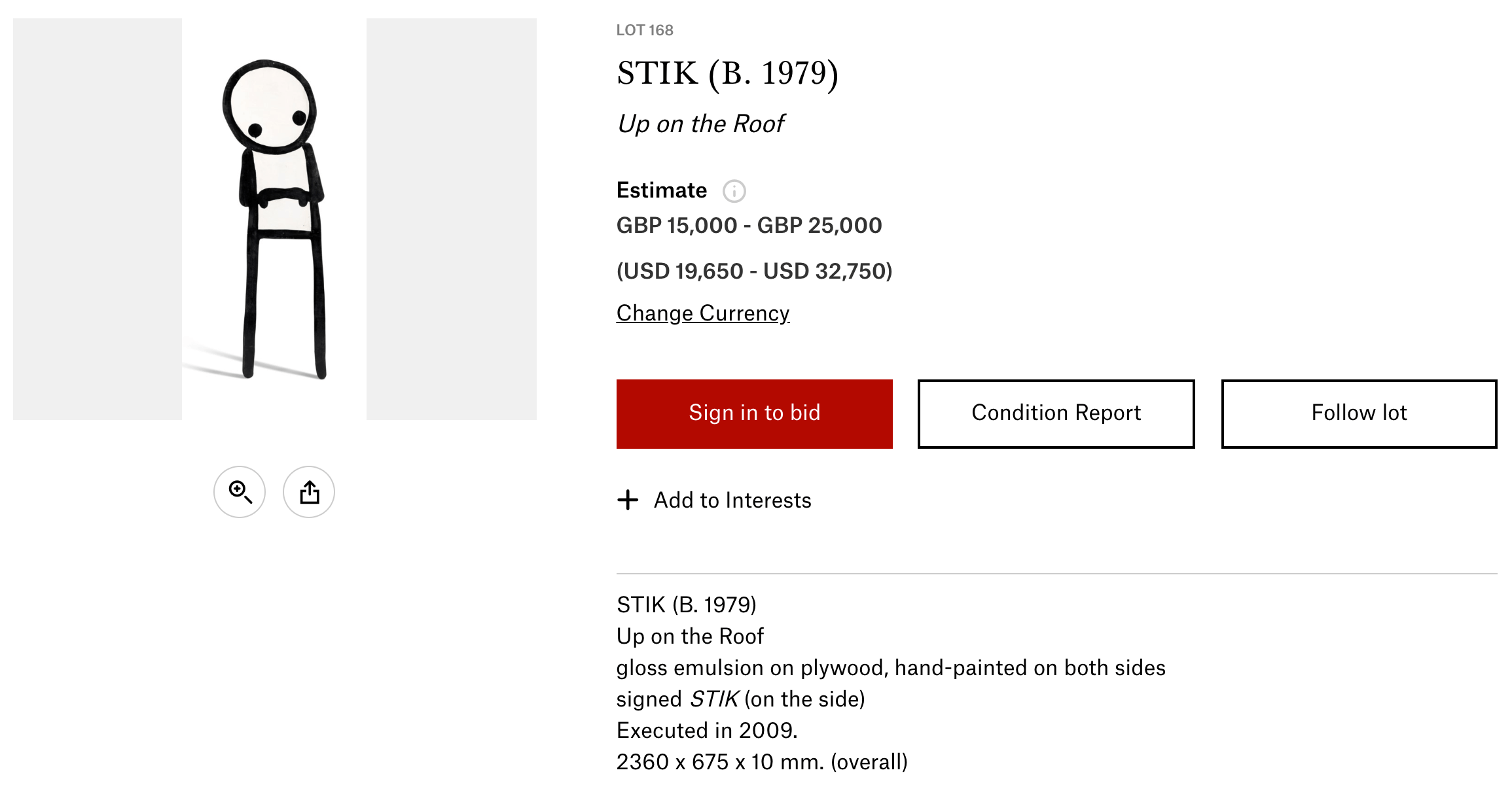Click the 2360 x 675 x 10 mm dimensions line
Image resolution: width=1512 pixels, height=785 pixels.
762,762
